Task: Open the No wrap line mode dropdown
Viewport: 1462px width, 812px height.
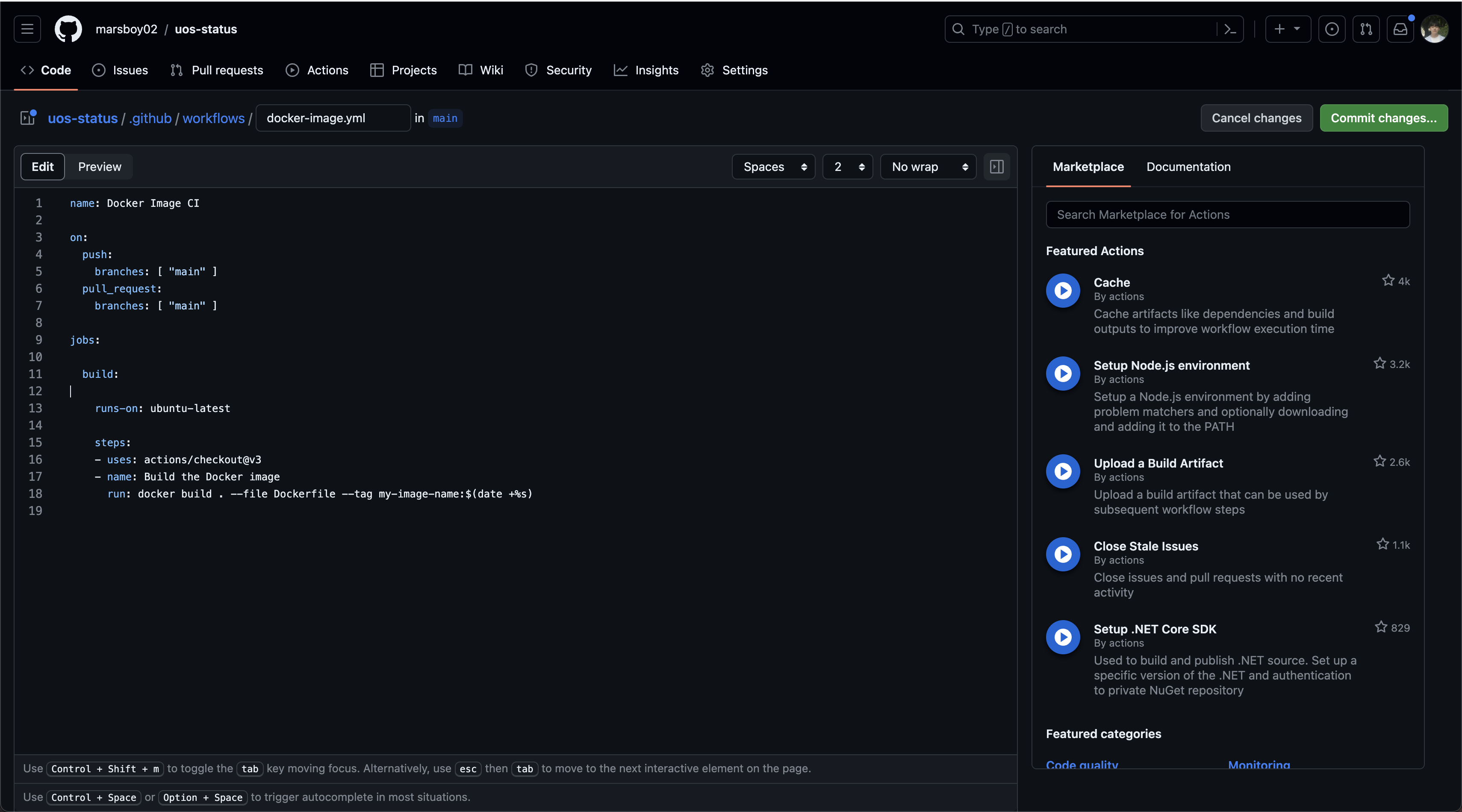Action: click(928, 167)
